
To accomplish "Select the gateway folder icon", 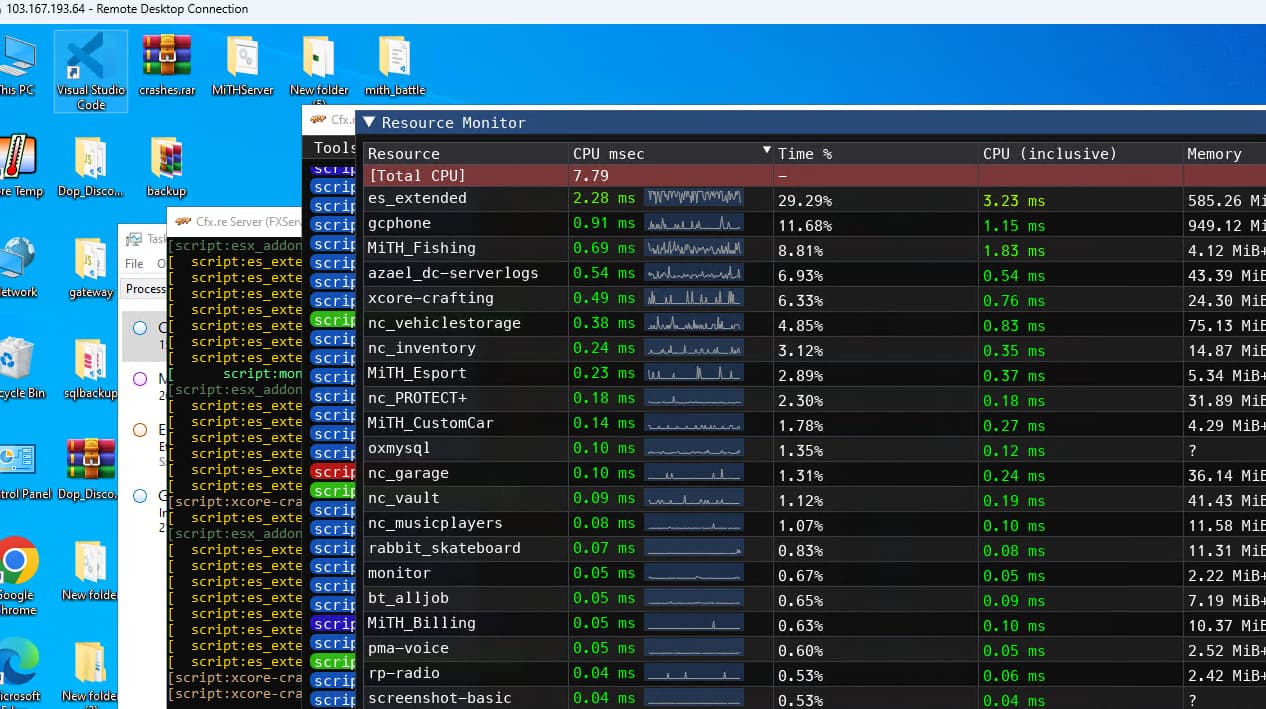I will (90, 268).
